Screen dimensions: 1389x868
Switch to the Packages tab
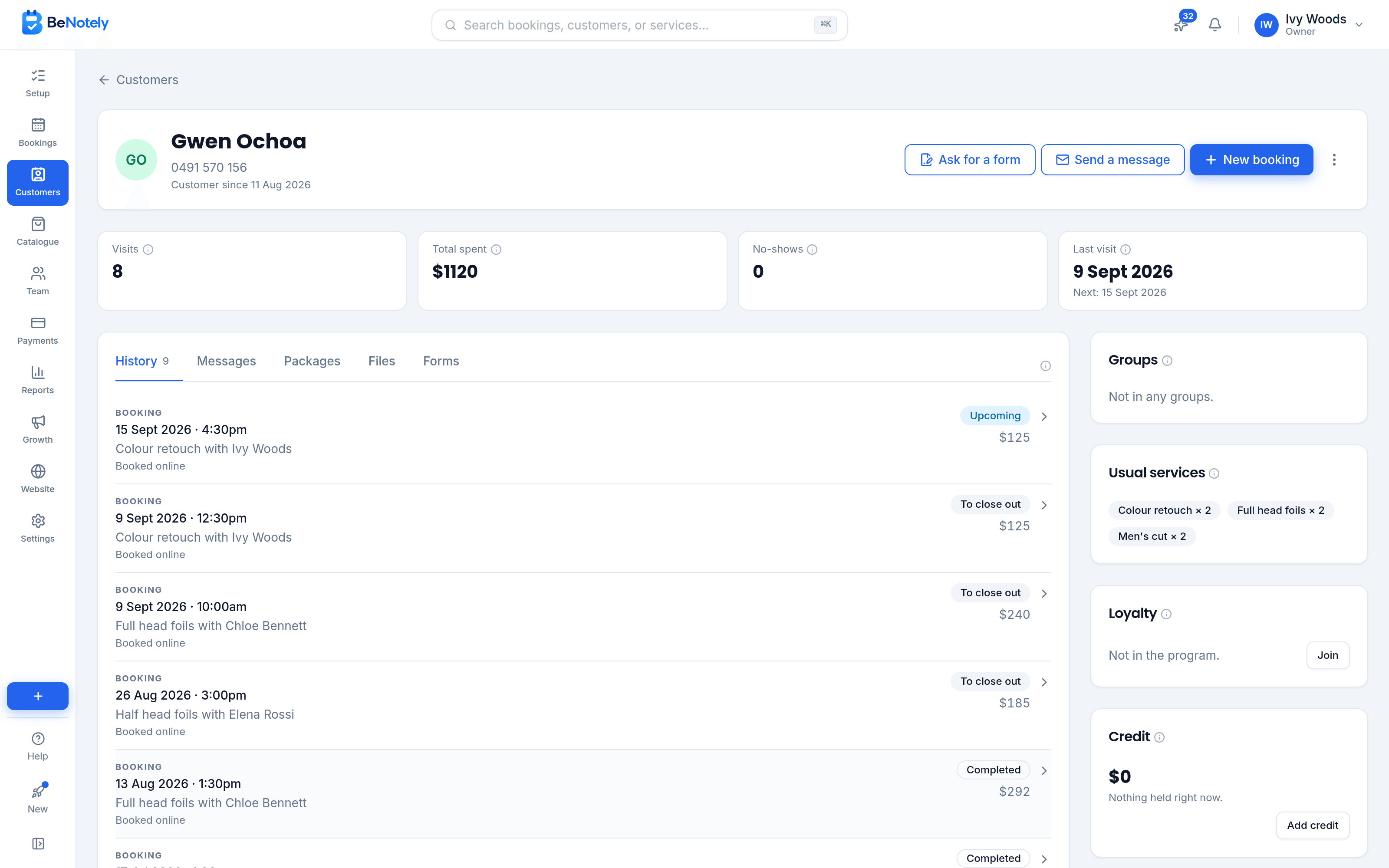pos(312,361)
